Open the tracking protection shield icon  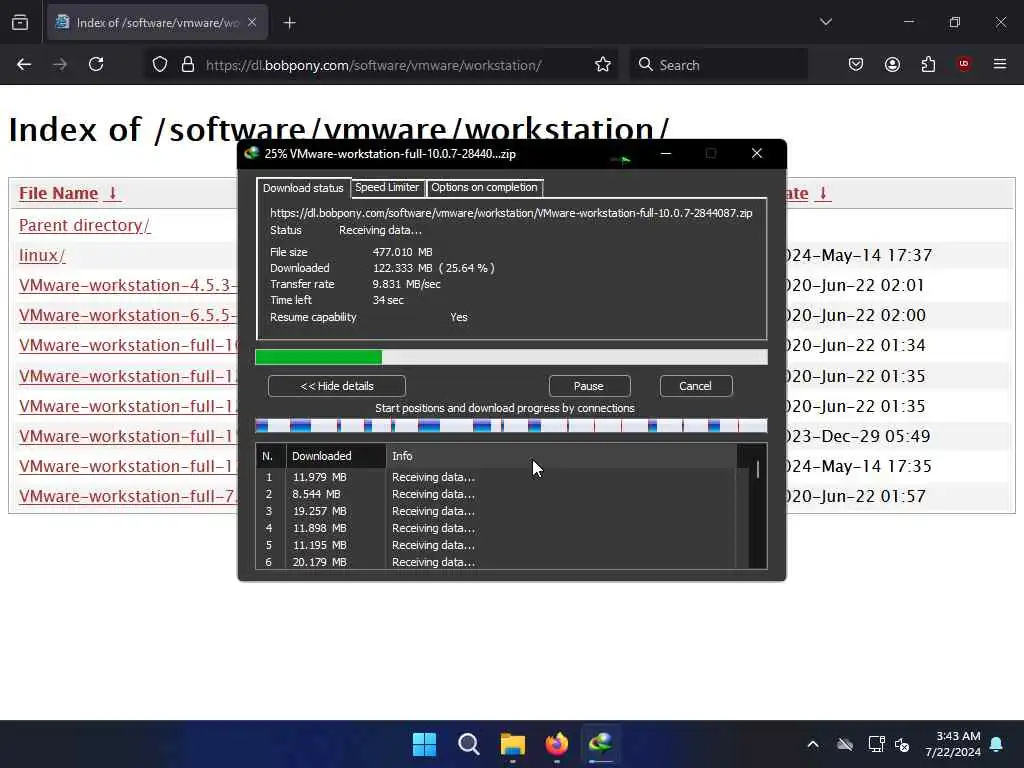click(x=160, y=65)
